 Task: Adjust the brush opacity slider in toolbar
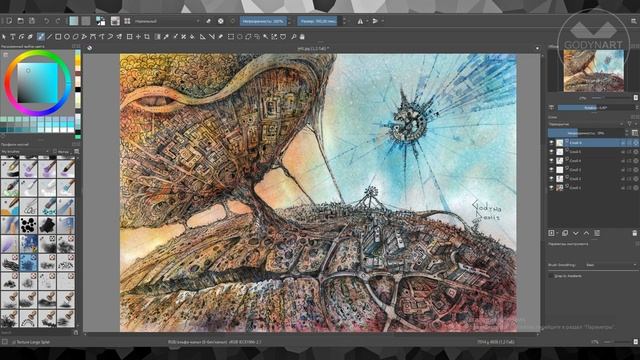[263, 21]
